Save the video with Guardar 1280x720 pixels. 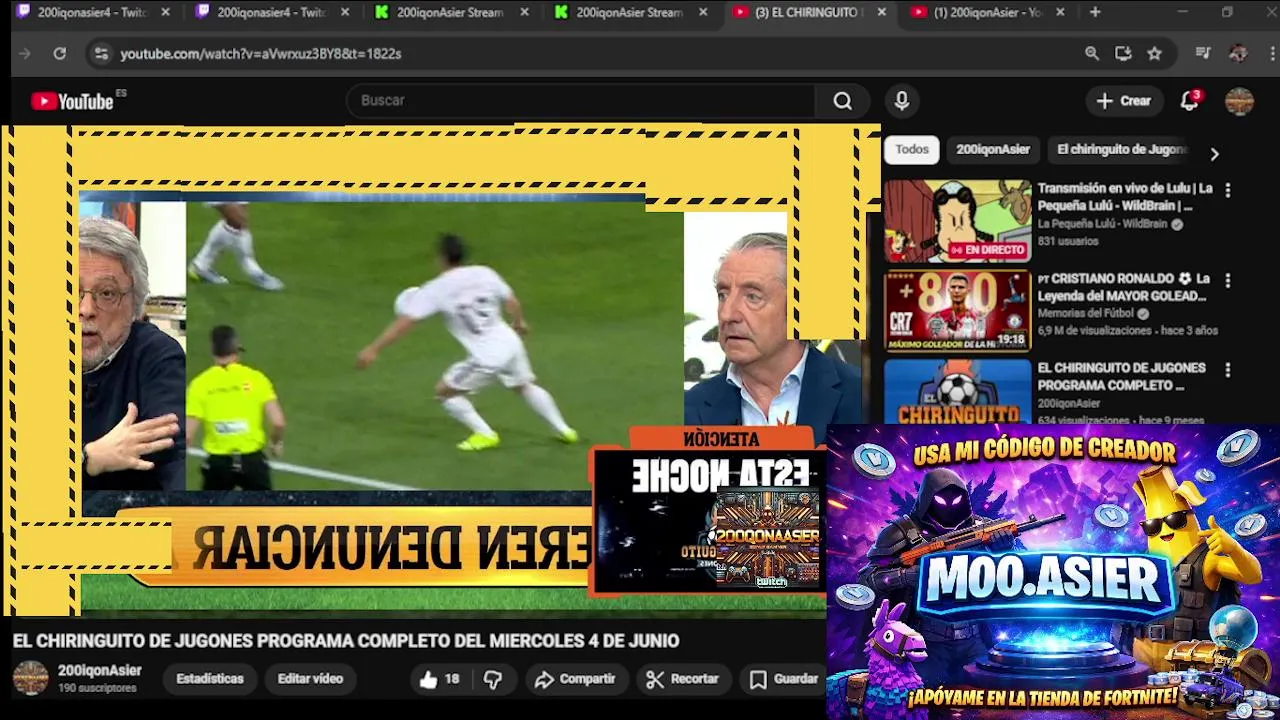click(x=784, y=679)
